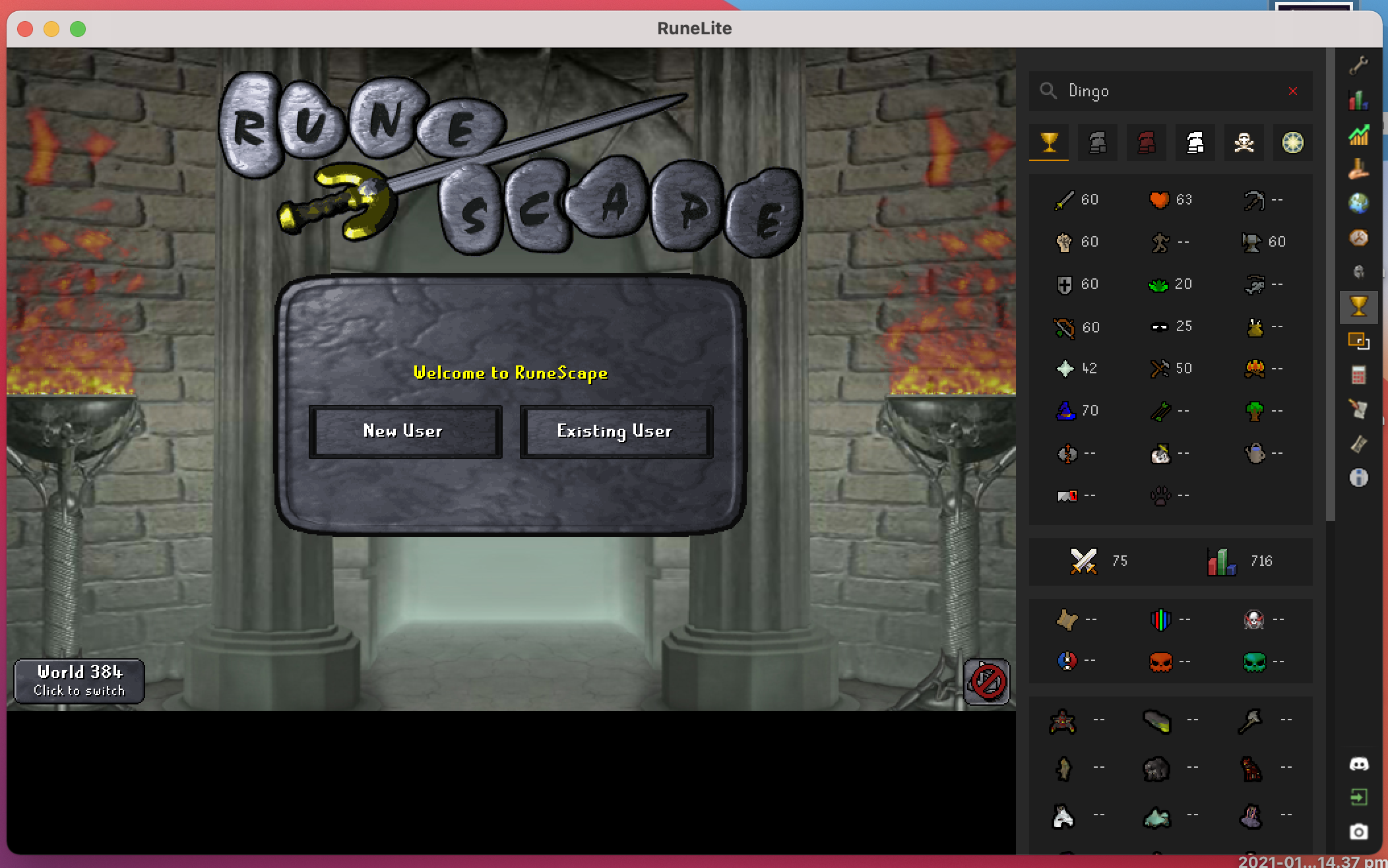Click the Existing User button
Viewport: 1388px width, 868px height.
tap(615, 431)
